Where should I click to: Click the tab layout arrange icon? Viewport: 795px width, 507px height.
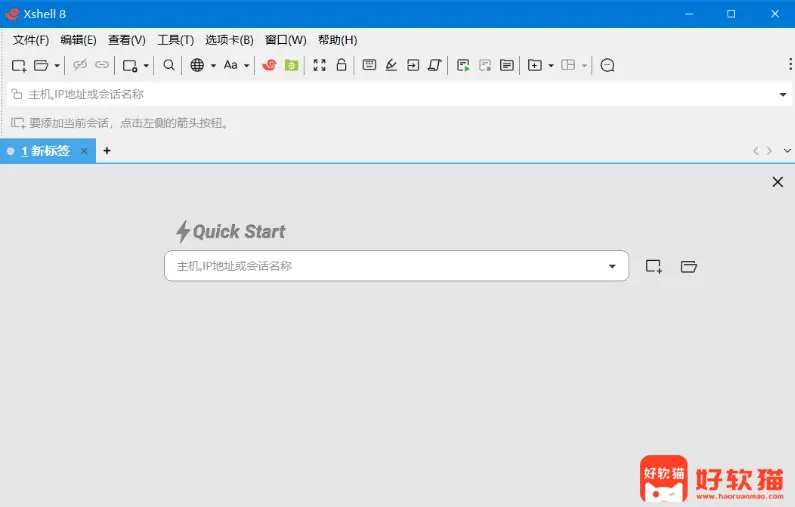(568, 65)
